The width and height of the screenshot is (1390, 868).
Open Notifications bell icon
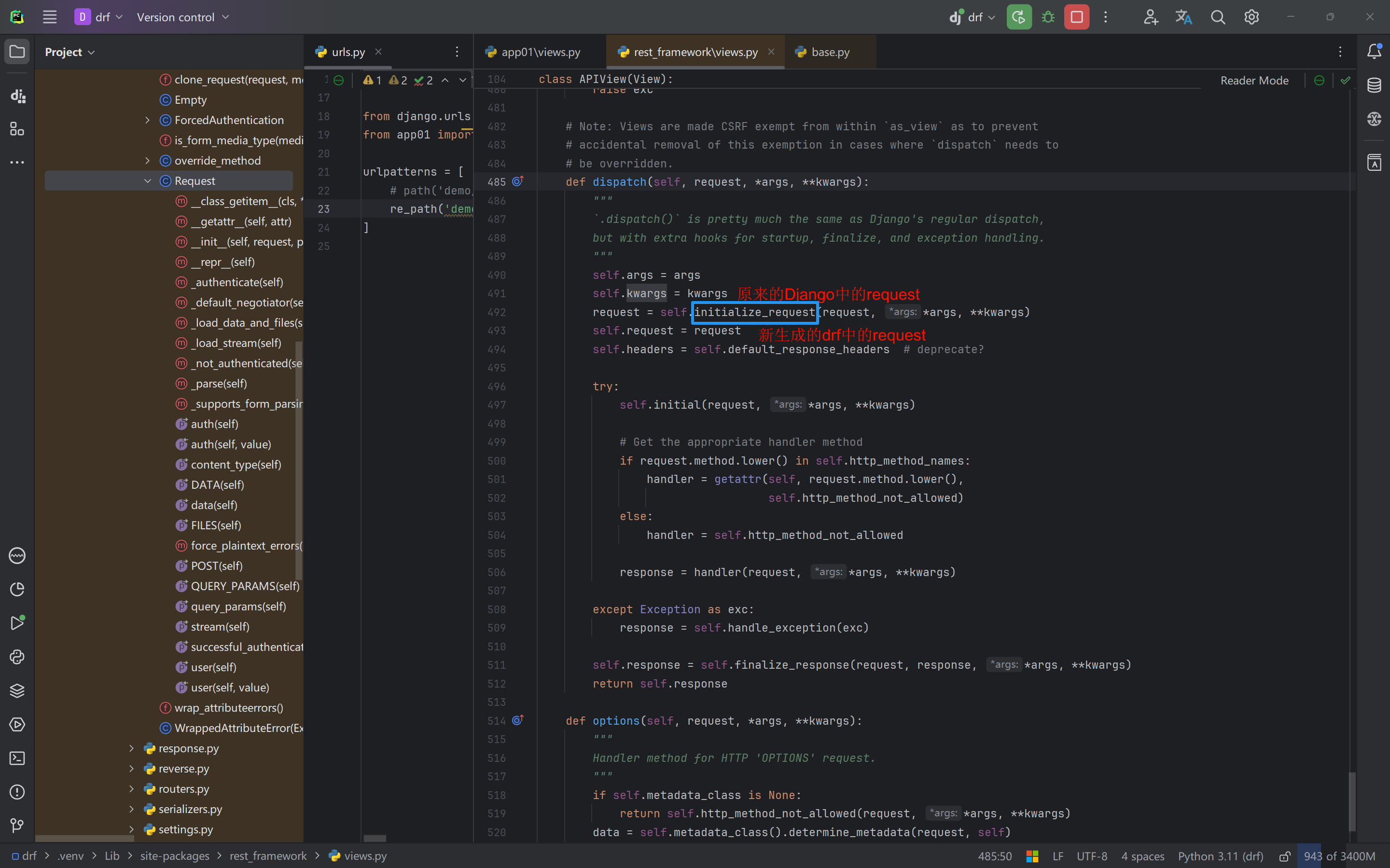click(1374, 51)
